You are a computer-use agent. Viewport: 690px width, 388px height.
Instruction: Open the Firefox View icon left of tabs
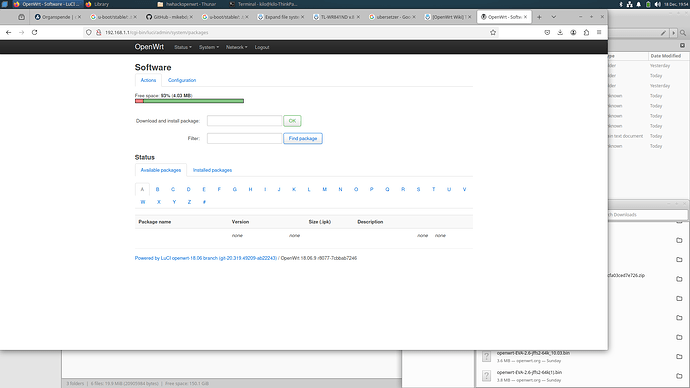click(21, 17)
